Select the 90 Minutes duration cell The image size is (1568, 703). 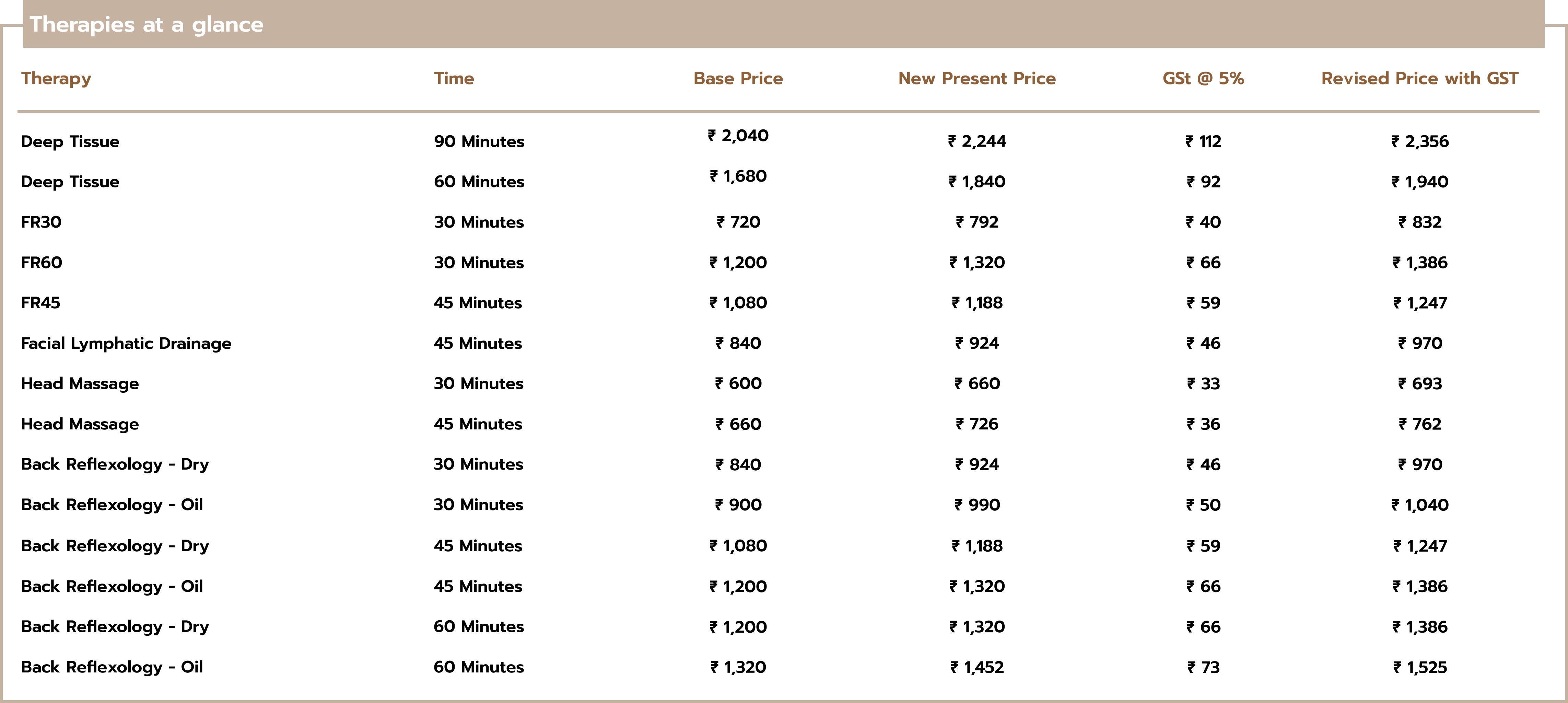[478, 141]
